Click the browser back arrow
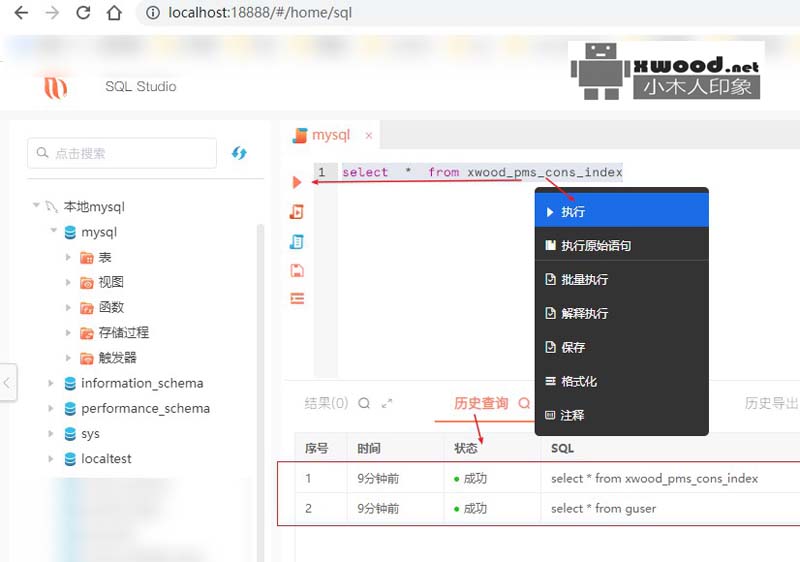The image size is (800, 562). point(21,13)
